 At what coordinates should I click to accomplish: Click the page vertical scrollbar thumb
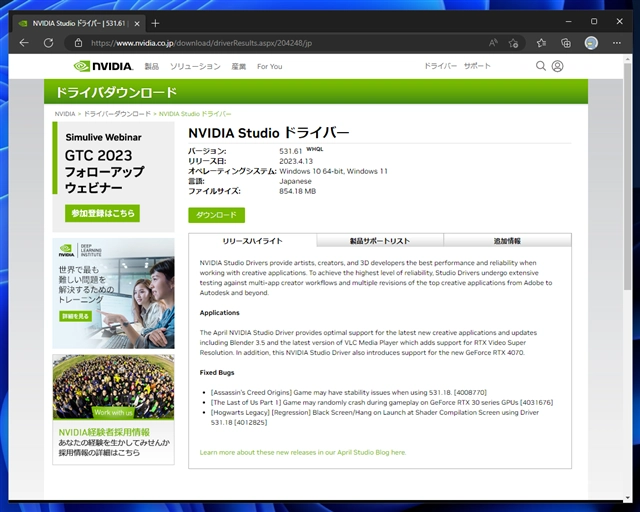click(x=628, y=176)
